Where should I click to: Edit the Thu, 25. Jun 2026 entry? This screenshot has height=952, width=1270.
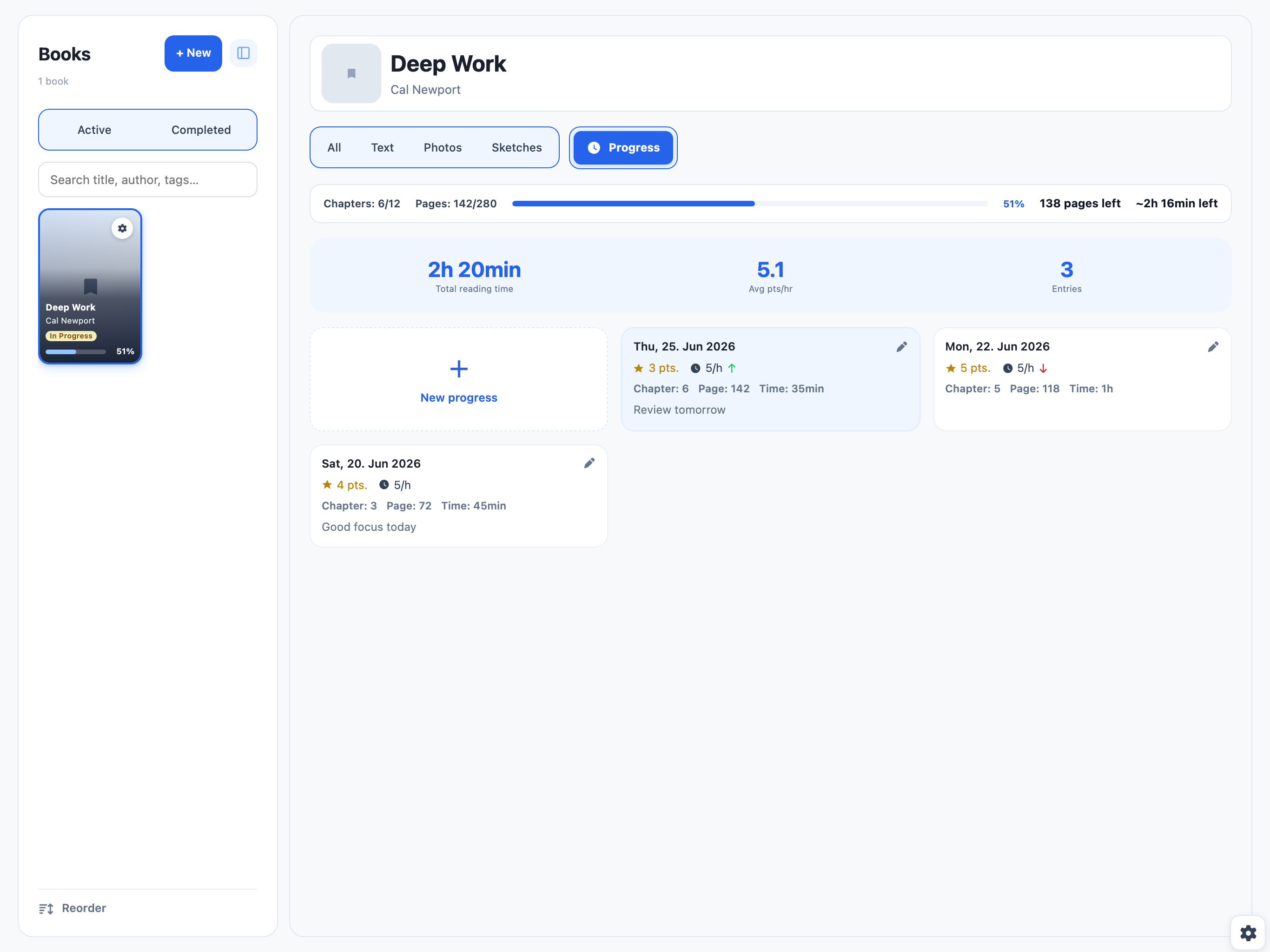(x=901, y=346)
